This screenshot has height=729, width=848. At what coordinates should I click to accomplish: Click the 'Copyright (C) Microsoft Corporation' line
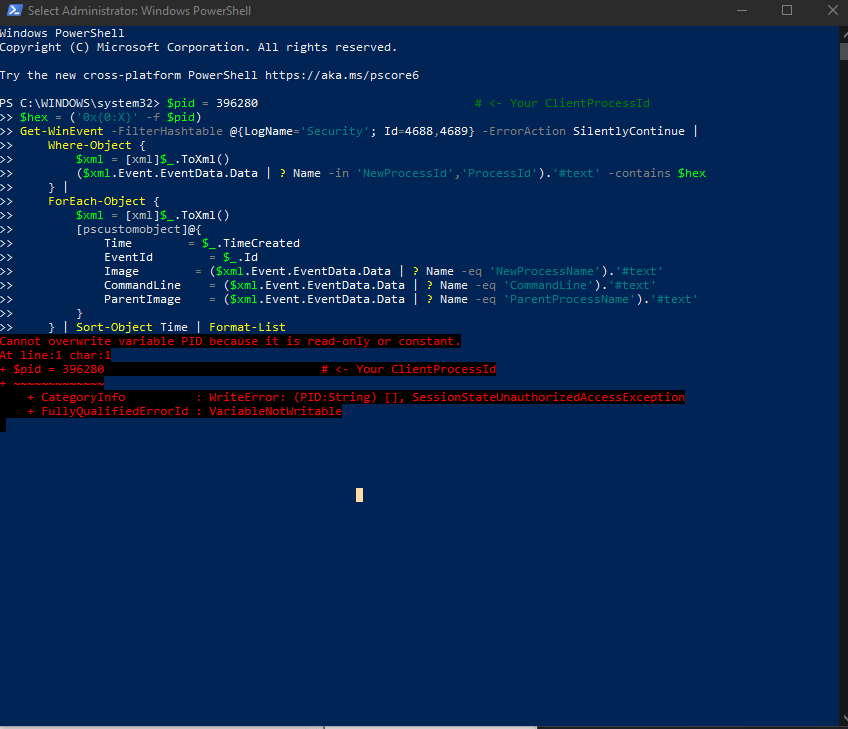198,48
